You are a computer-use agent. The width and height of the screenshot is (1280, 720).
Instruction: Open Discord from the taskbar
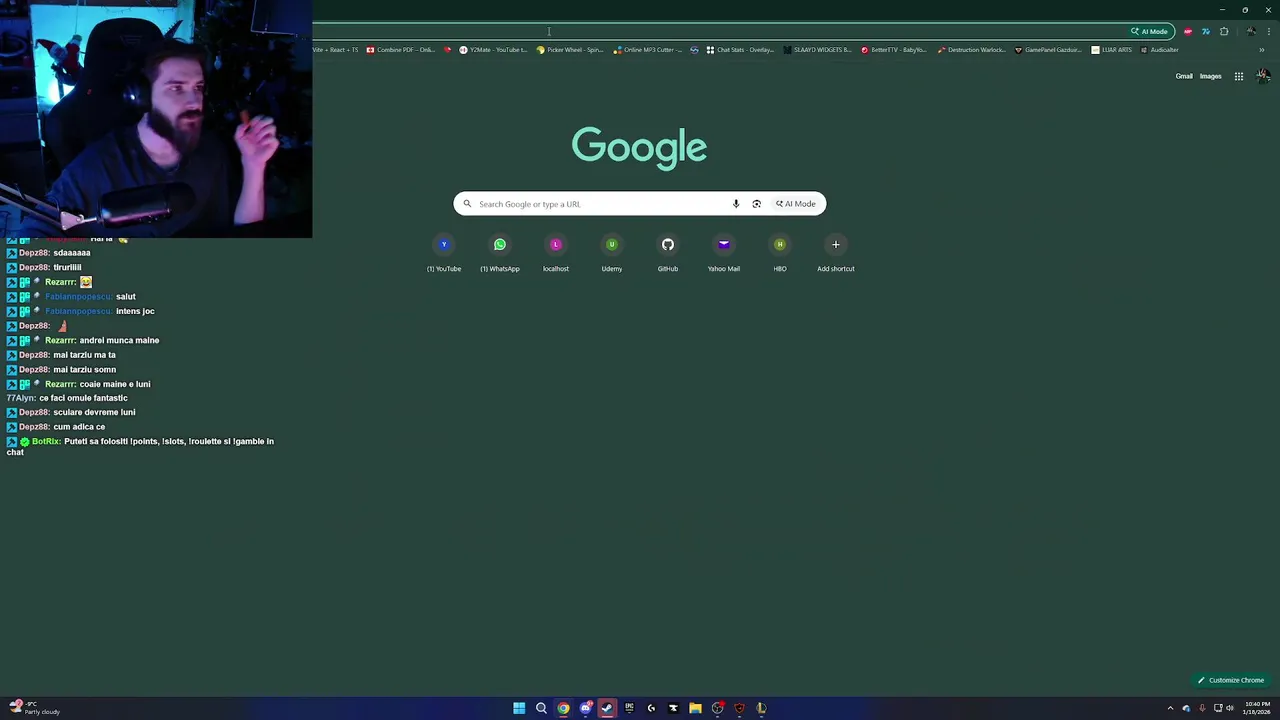tap(585, 708)
